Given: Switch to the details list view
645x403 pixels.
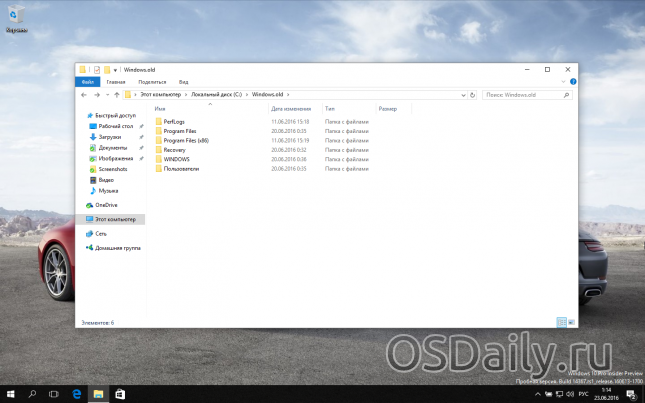Looking at the screenshot, I should click(x=562, y=323).
